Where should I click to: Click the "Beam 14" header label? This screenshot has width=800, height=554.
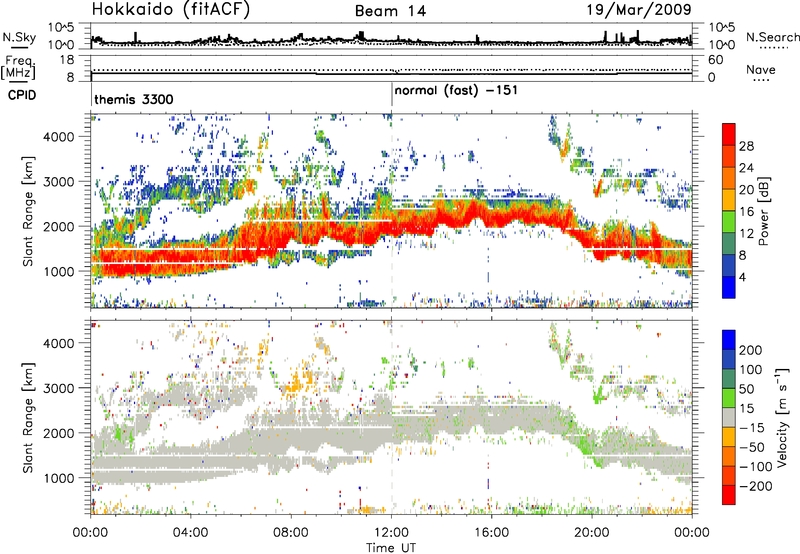(390, 11)
